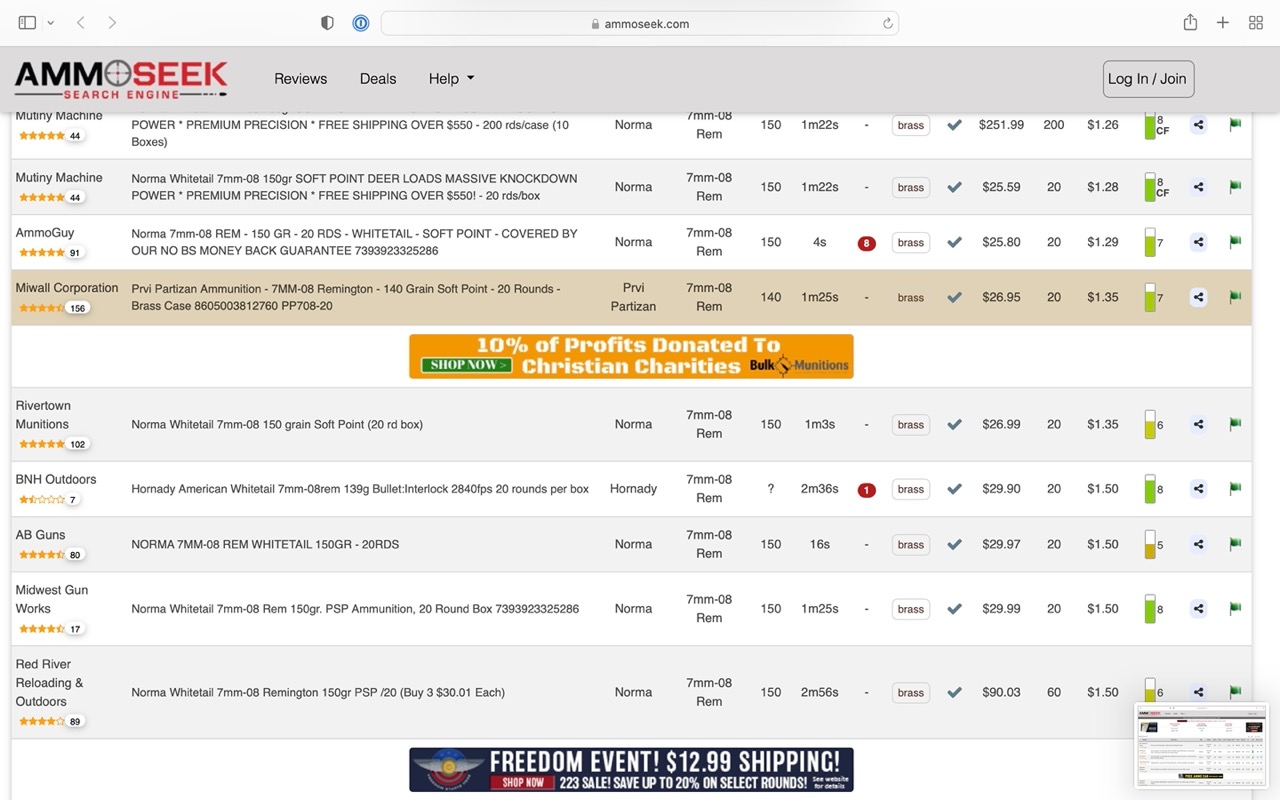Share the AmmoGuy $25.80 listing

tap(1198, 242)
